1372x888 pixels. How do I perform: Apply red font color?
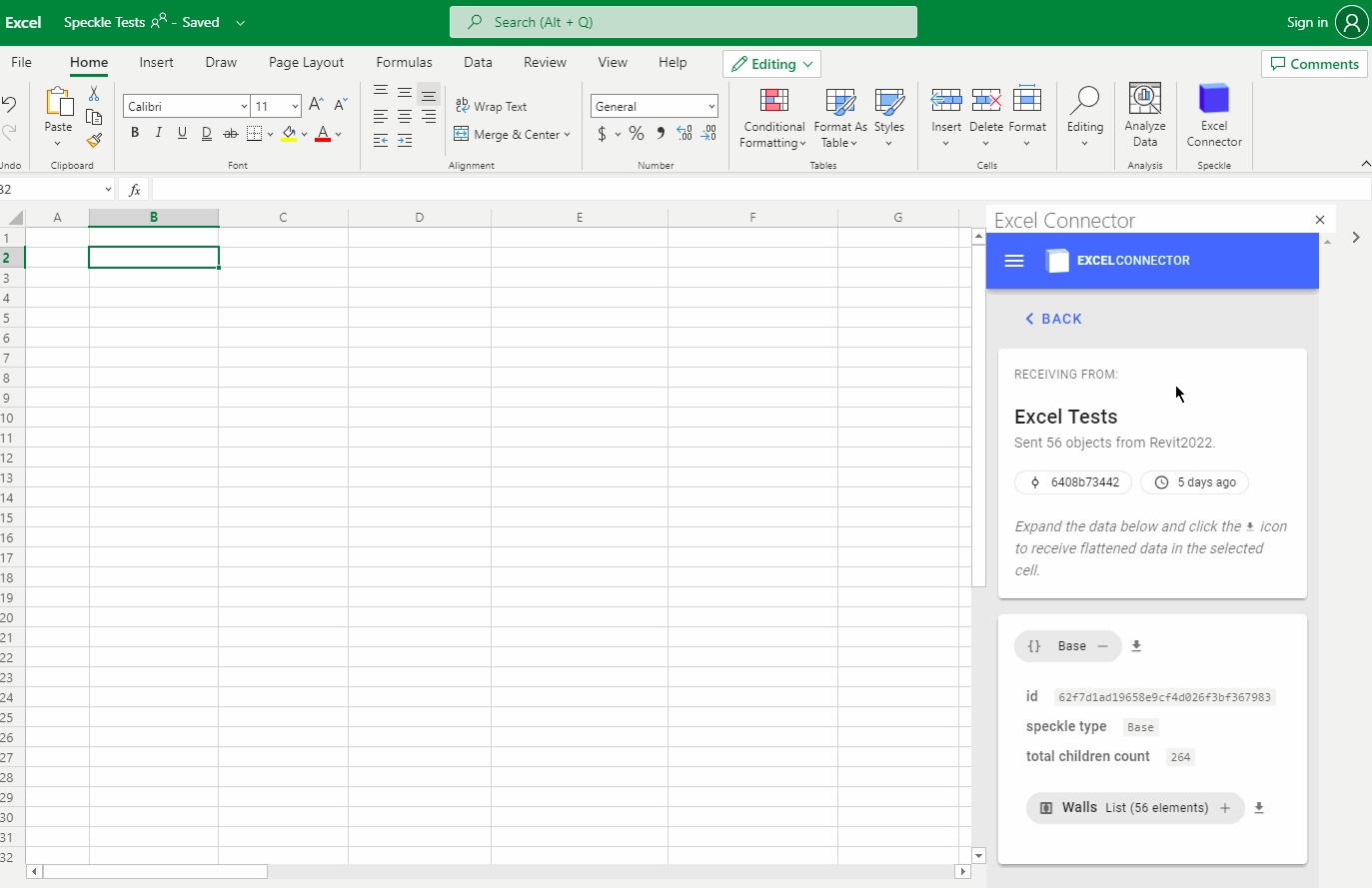(323, 133)
